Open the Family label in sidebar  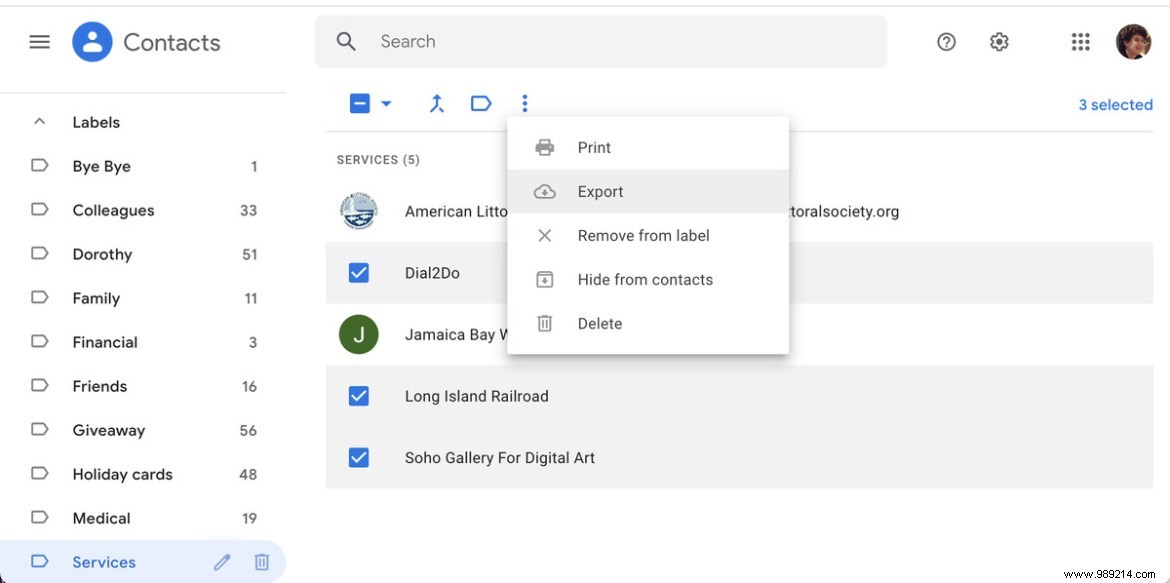coord(96,297)
